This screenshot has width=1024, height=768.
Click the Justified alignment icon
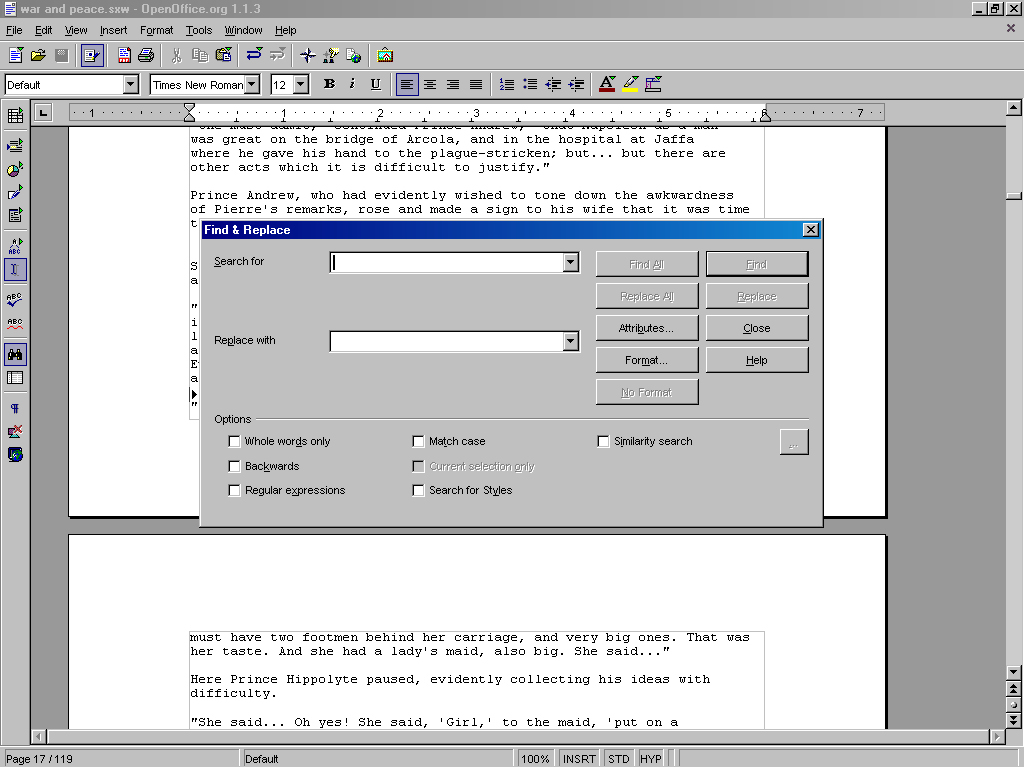[476, 85]
